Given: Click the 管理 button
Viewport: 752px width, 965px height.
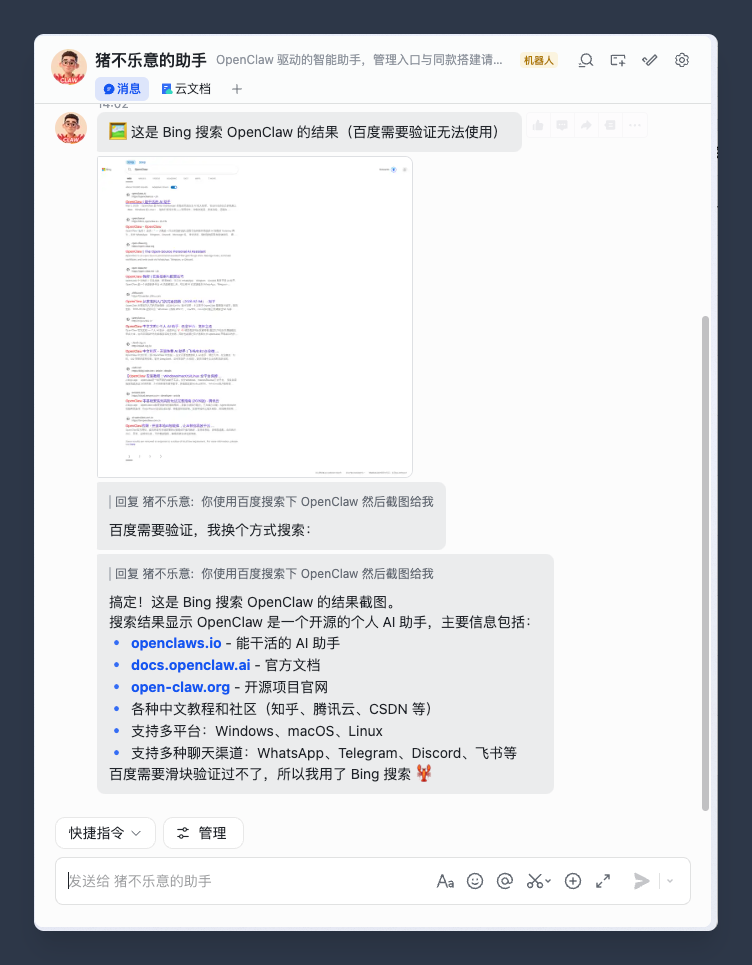Looking at the screenshot, I should coord(203,833).
